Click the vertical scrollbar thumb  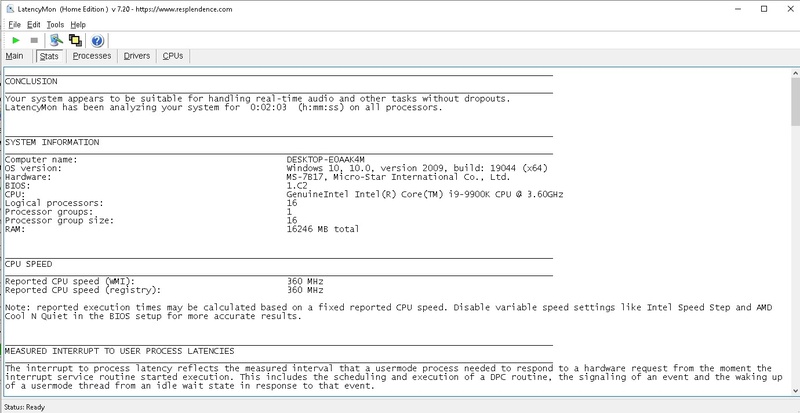(795, 102)
